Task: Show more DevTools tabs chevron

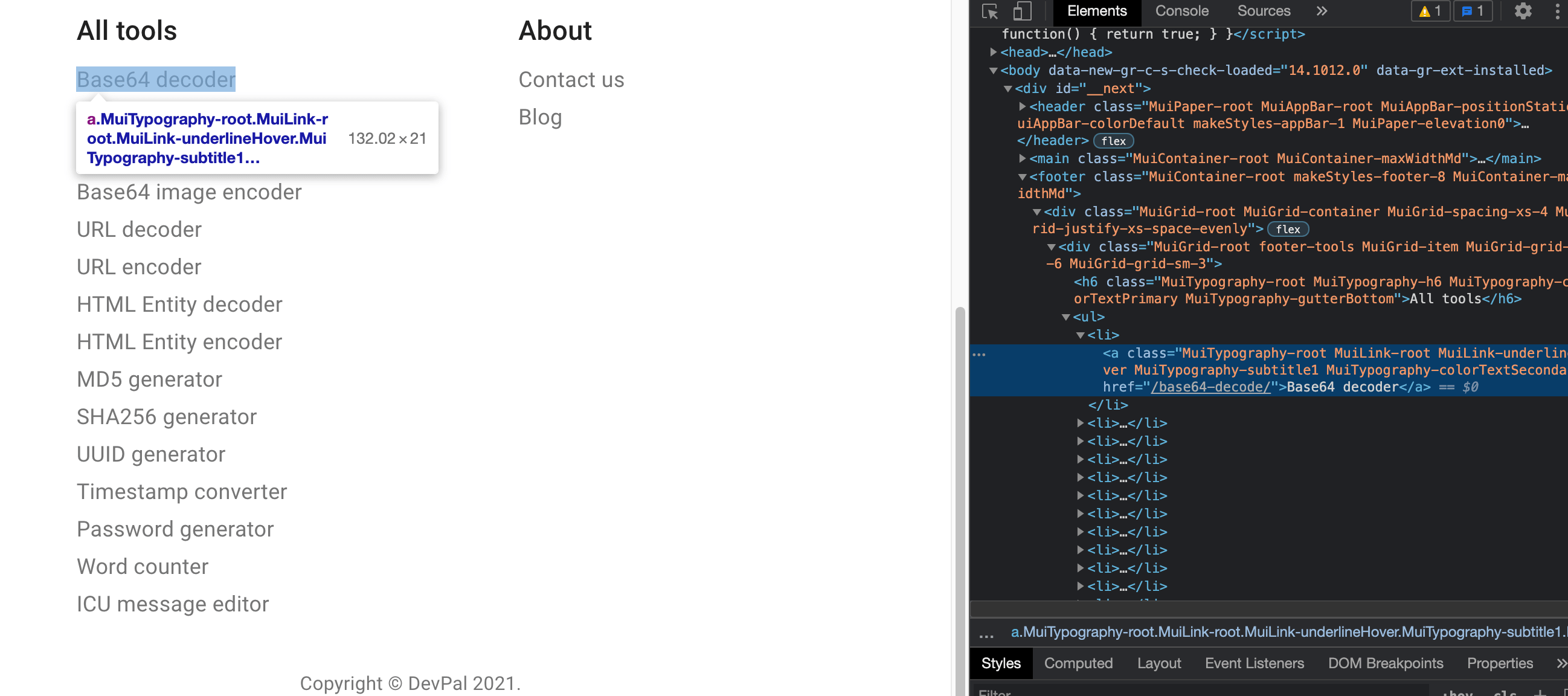Action: (1322, 11)
